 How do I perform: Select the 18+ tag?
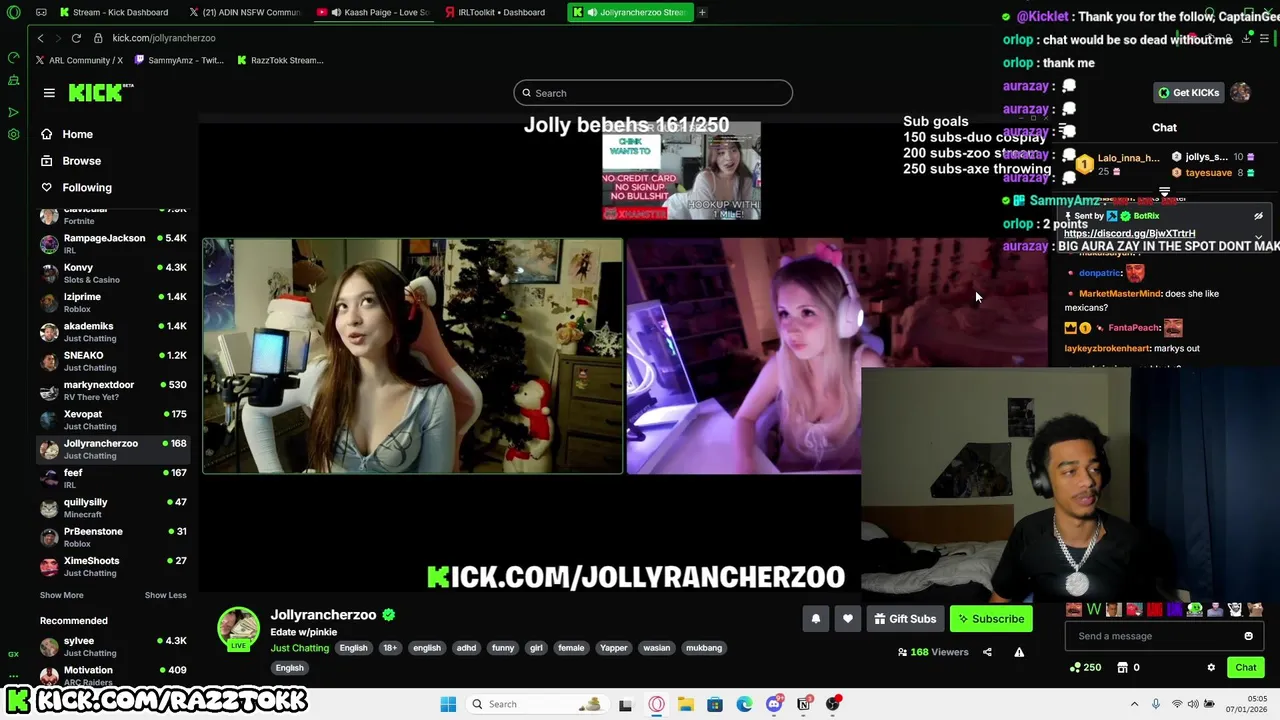[390, 648]
